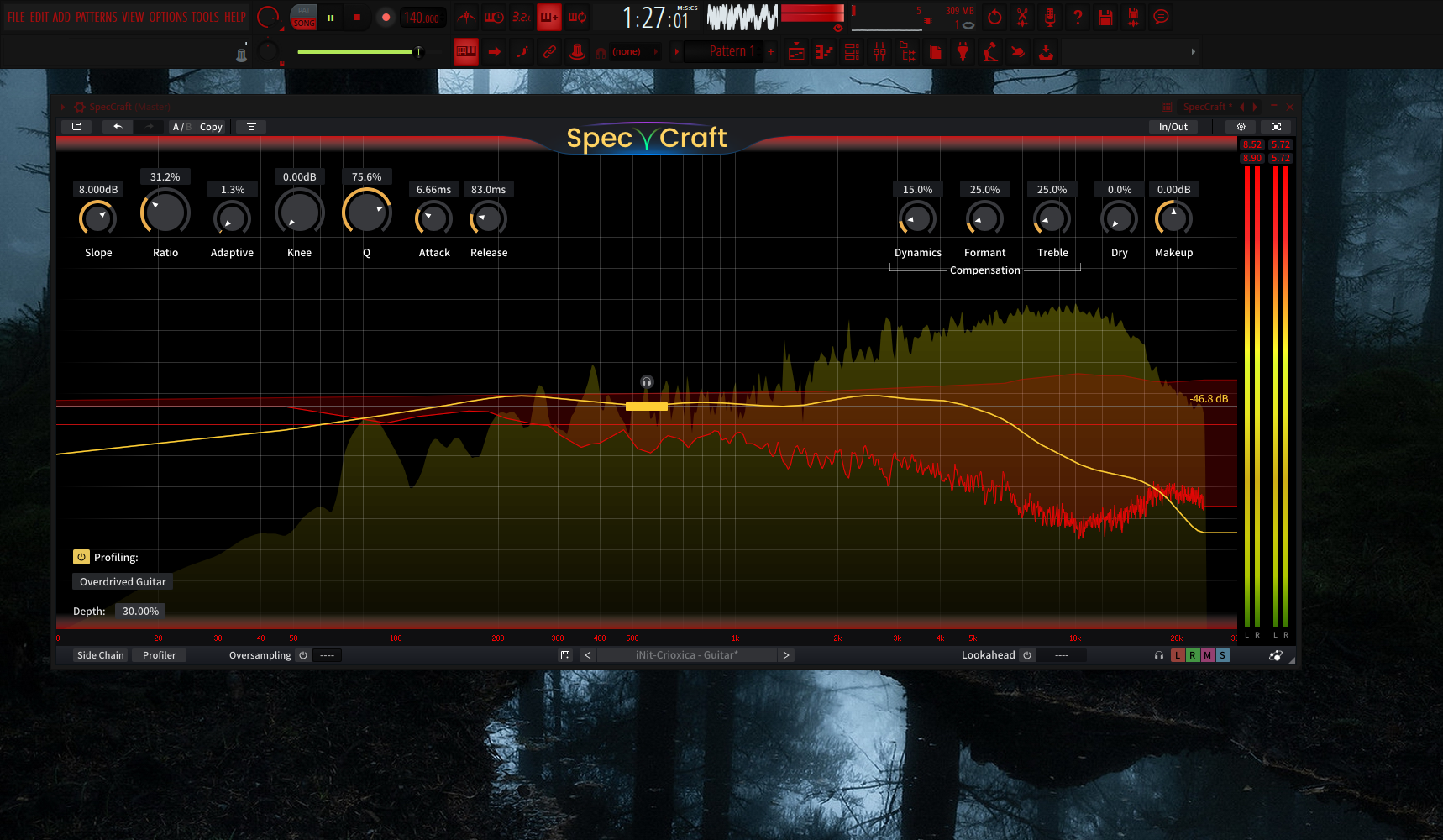Click the plus button to add pattern
The height and width of the screenshot is (840, 1443).
tap(771, 52)
